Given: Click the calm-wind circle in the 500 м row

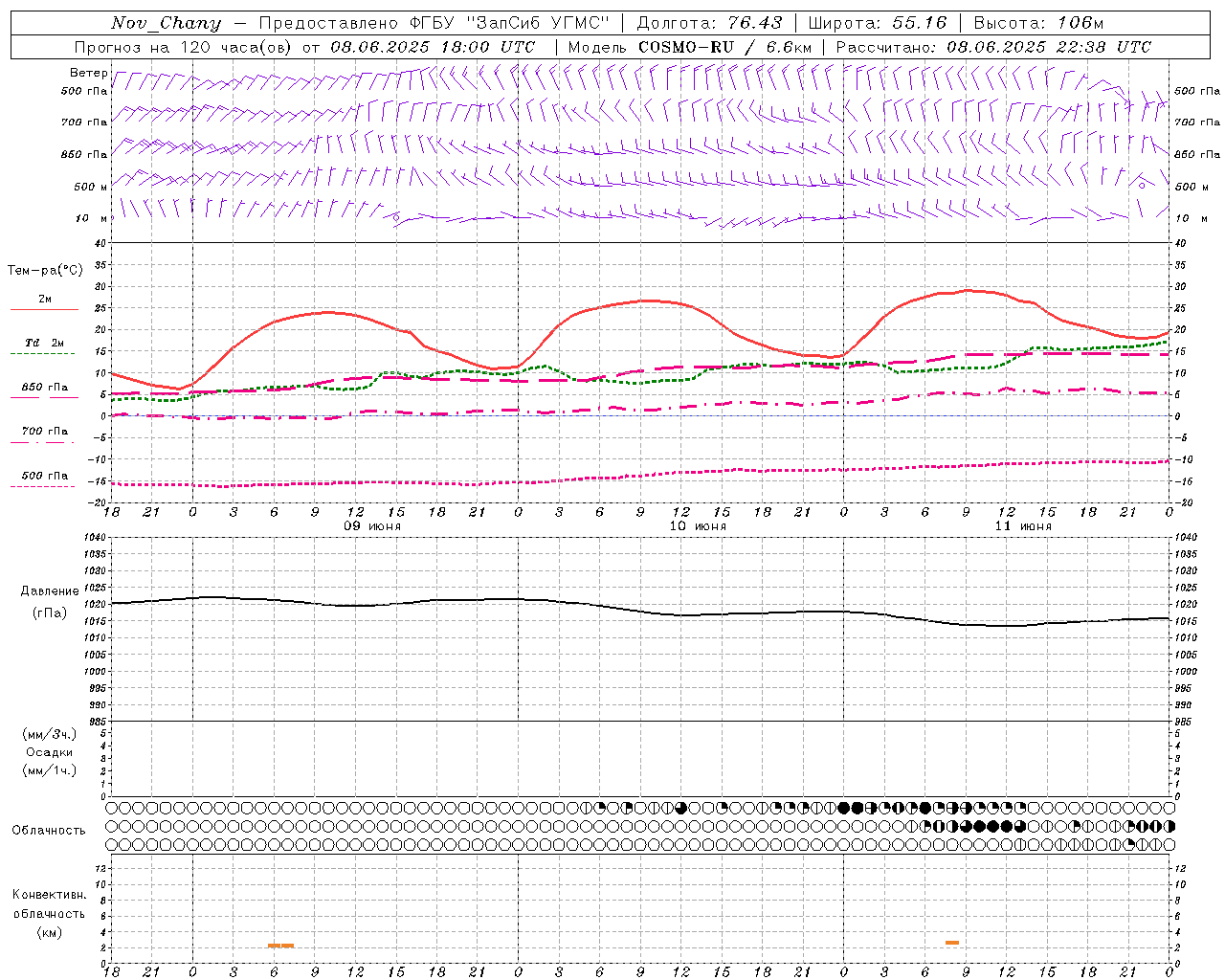Looking at the screenshot, I should pos(1142,186).
